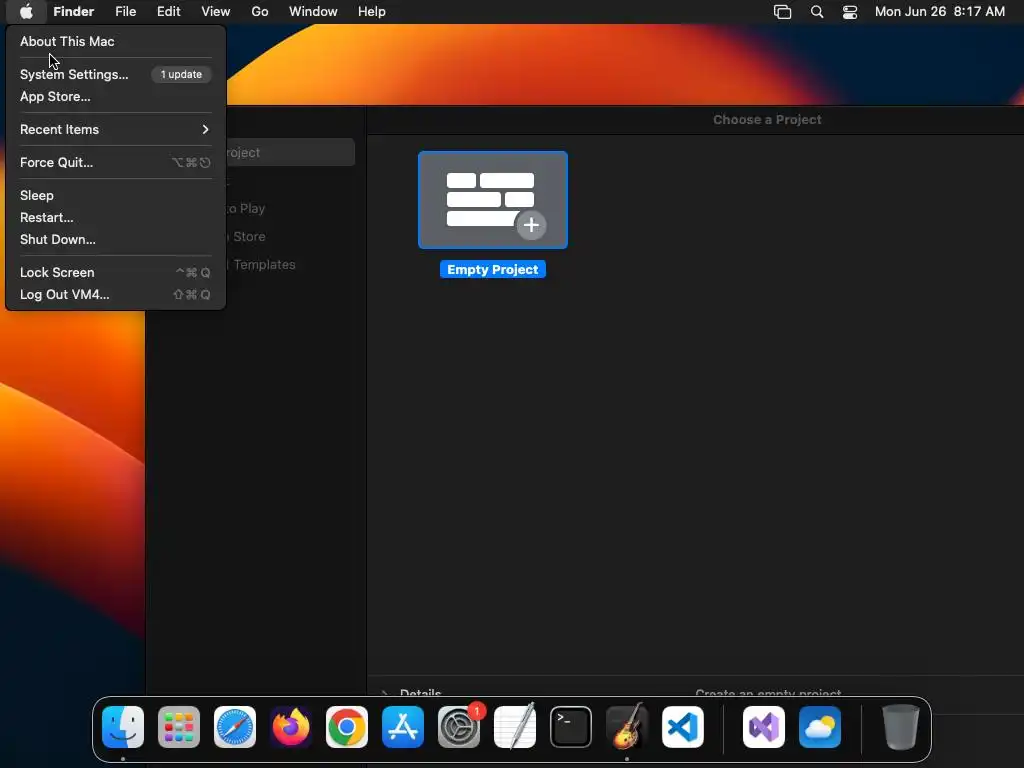Viewport: 1024px width, 768px height.
Task: Click GarageBand guitar icon in Dock
Action: click(x=627, y=727)
